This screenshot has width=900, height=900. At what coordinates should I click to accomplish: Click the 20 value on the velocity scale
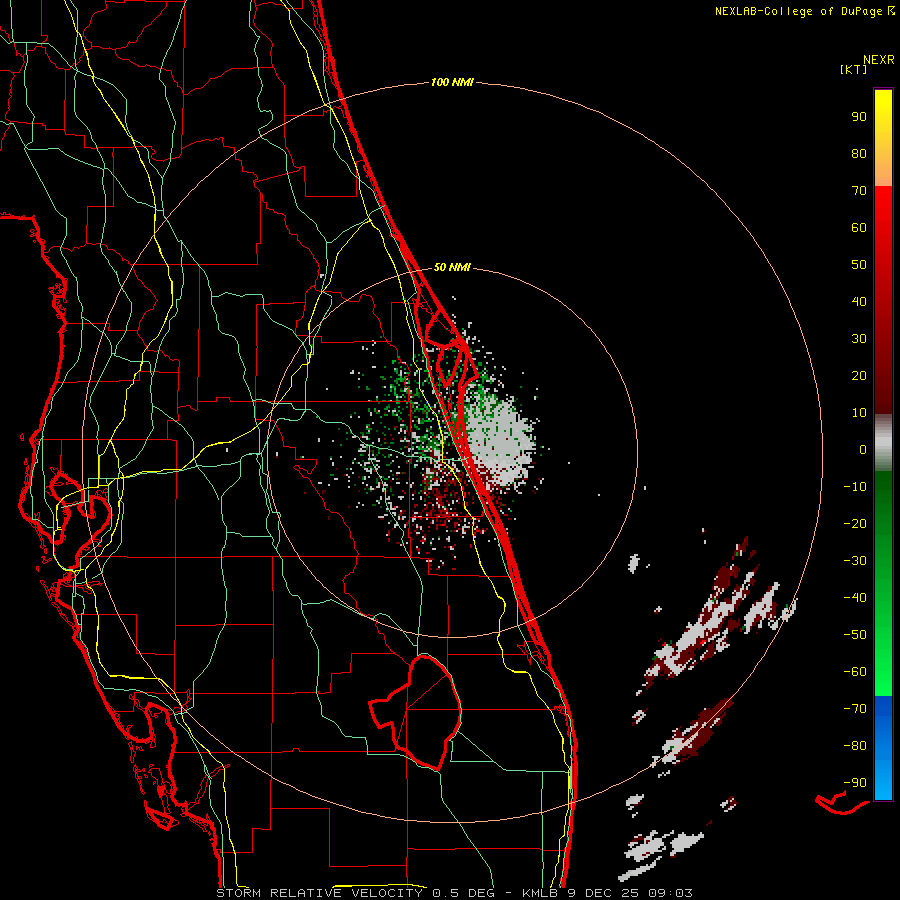click(859, 375)
